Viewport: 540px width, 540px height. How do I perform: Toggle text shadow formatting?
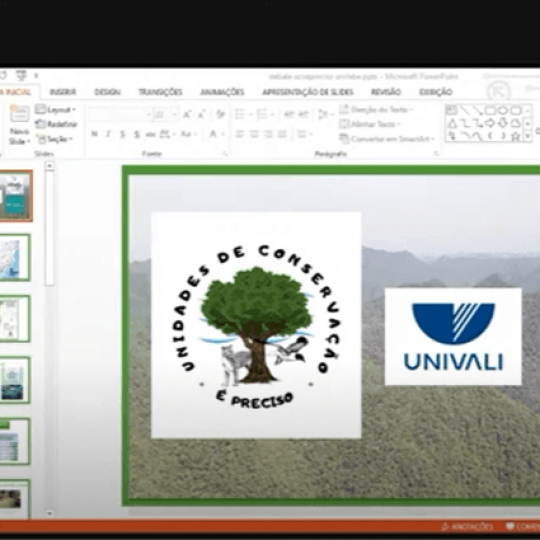tap(137, 134)
